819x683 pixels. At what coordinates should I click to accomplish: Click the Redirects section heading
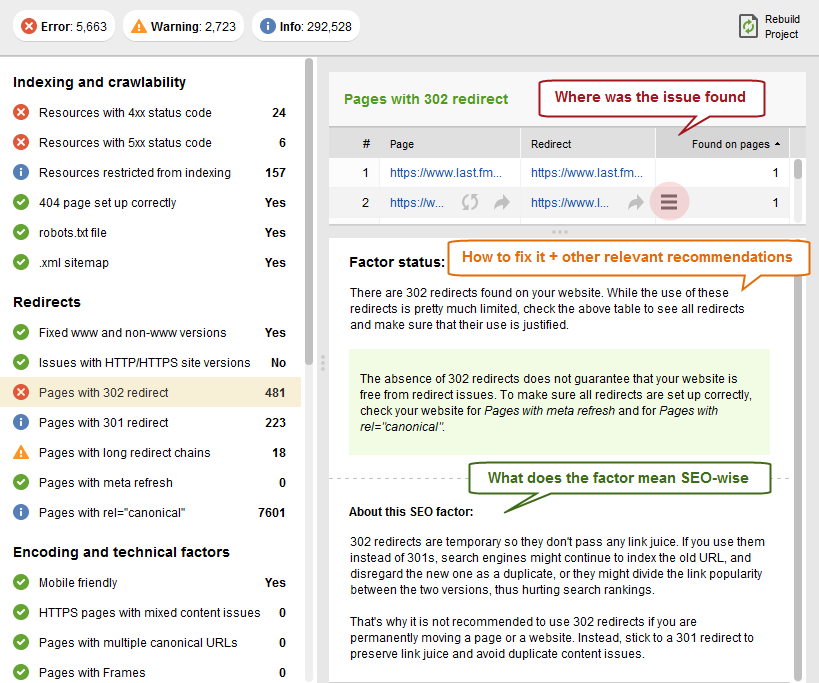[x=47, y=302]
